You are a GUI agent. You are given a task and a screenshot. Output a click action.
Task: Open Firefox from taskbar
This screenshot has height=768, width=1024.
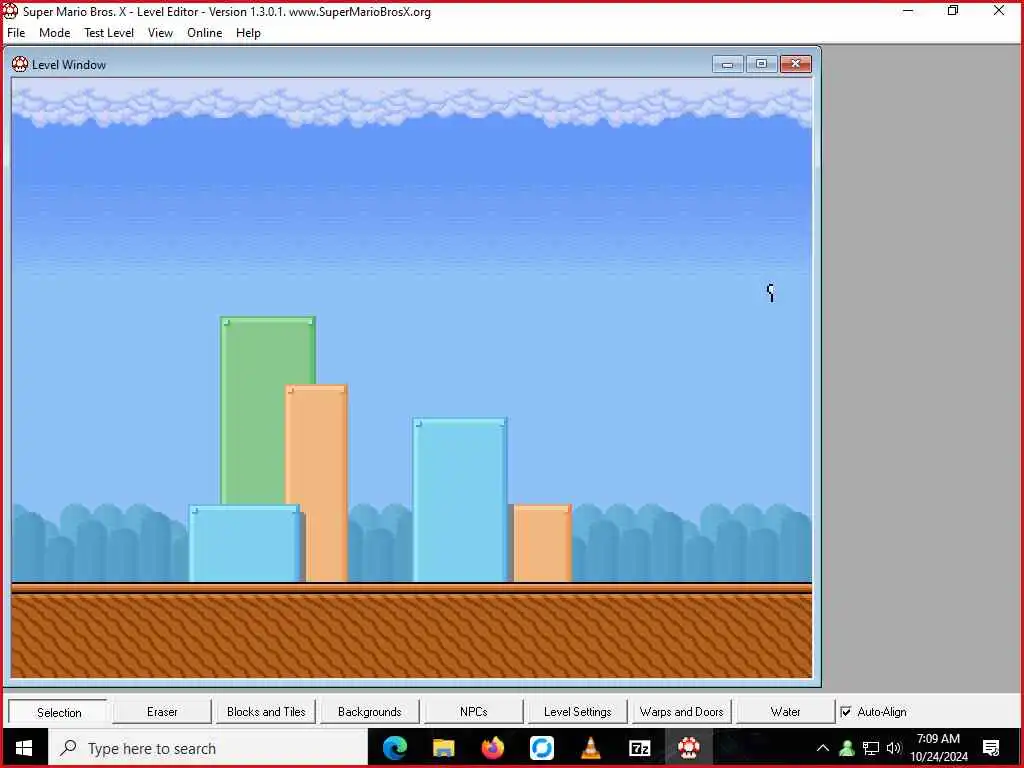(492, 748)
